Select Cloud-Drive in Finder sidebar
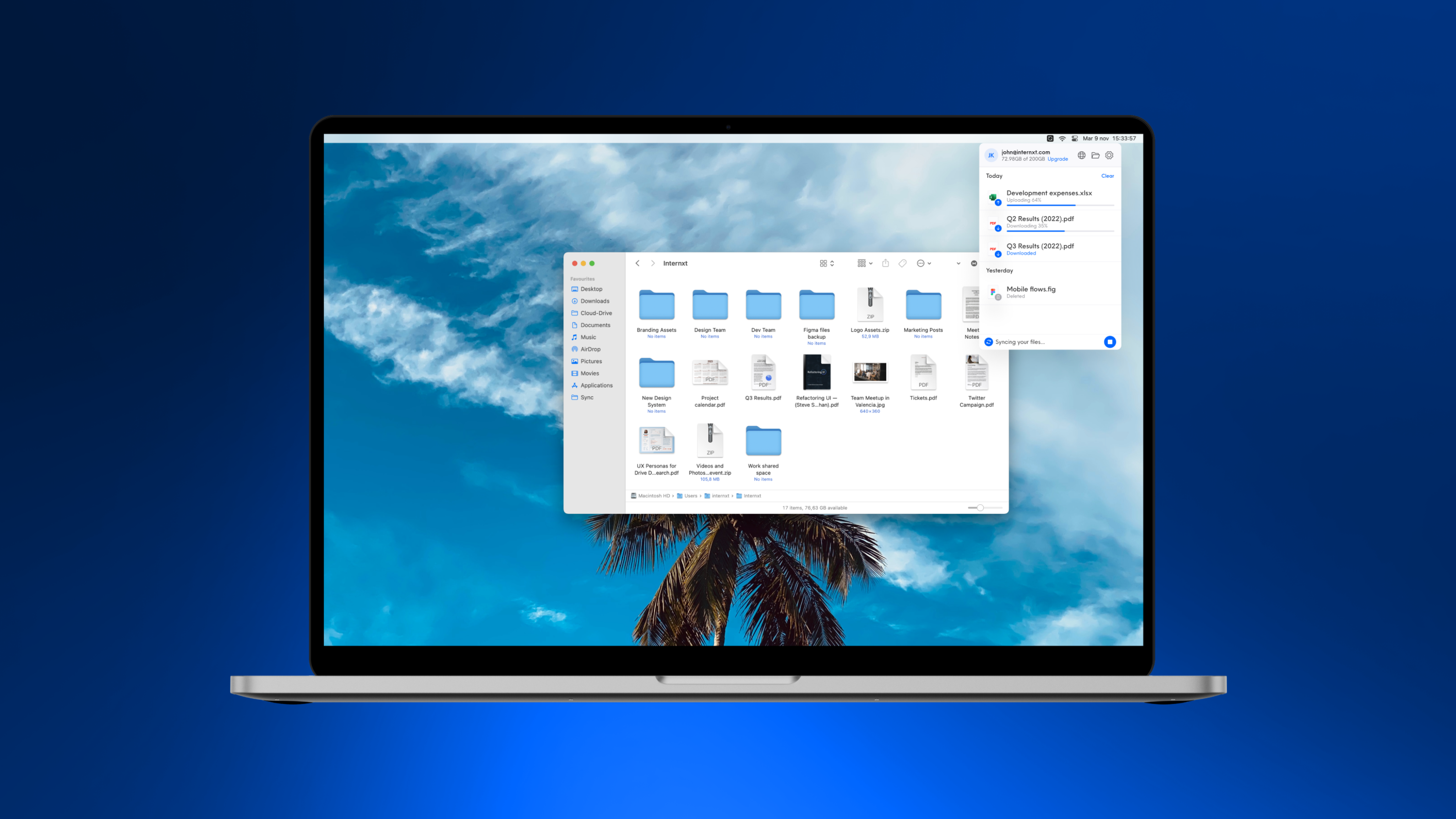1456x819 pixels. [x=596, y=313]
